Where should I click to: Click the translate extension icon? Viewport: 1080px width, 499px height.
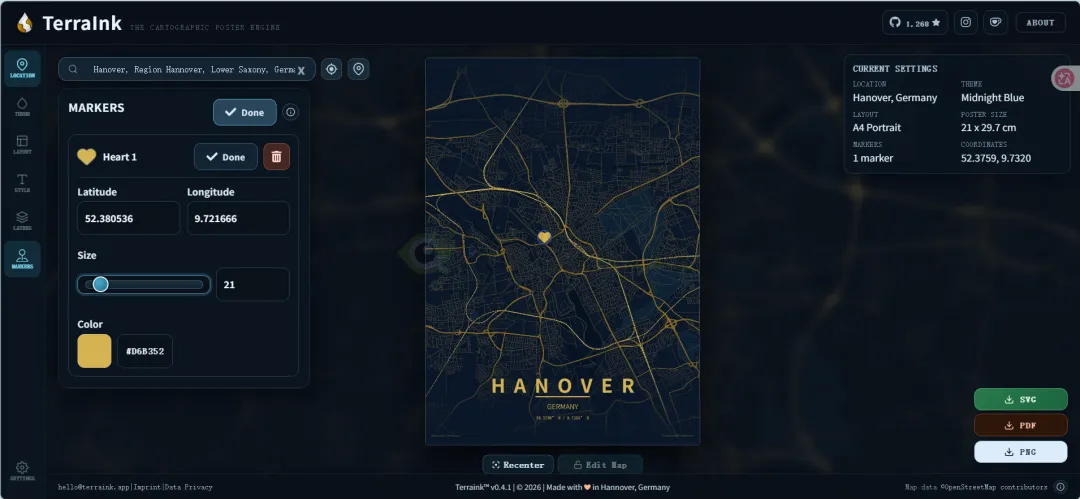[1065, 78]
